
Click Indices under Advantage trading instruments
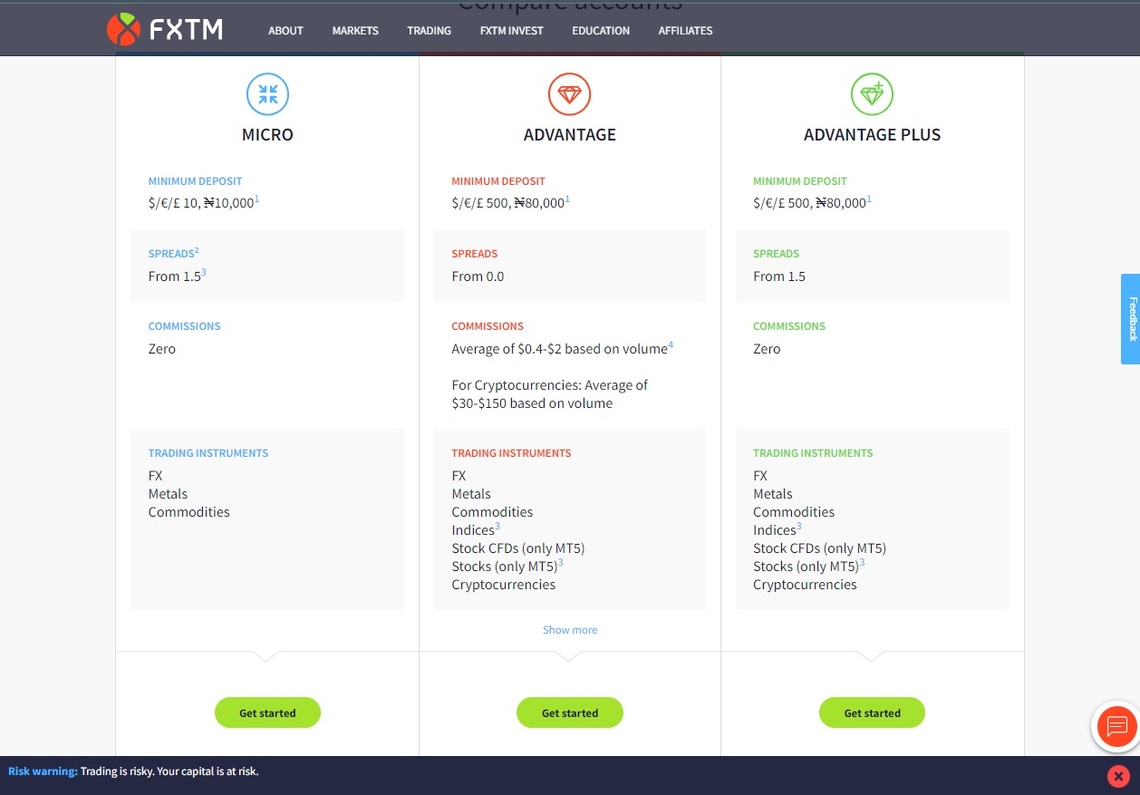(473, 530)
